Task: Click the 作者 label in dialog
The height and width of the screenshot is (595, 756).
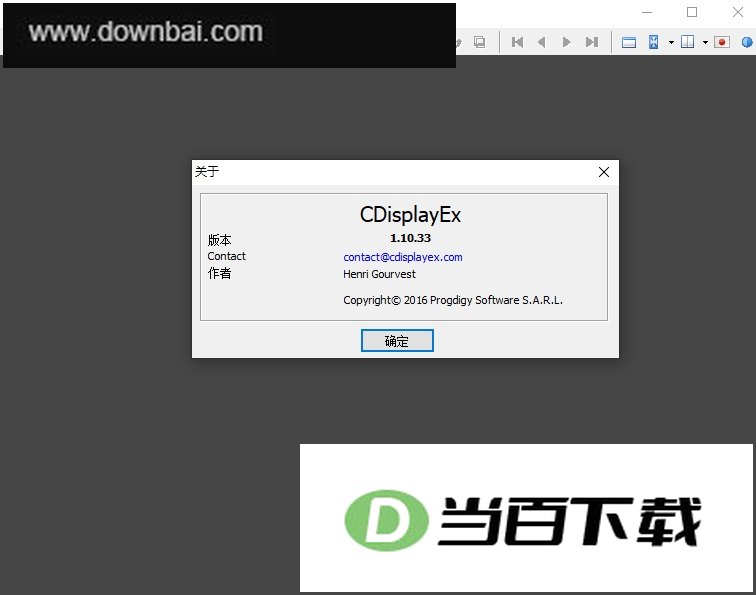Action: (x=219, y=273)
